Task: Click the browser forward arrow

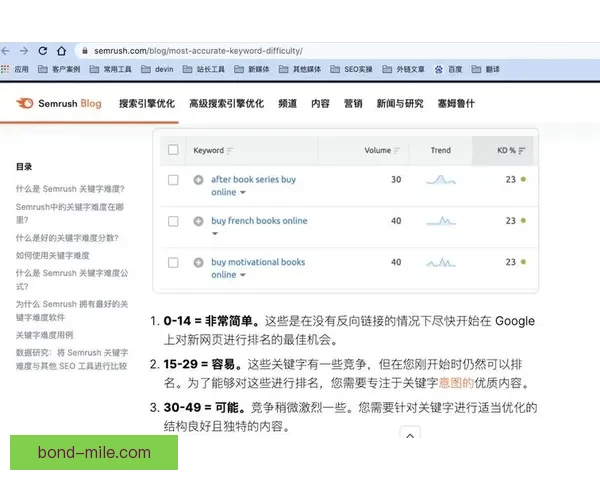Action: 24,51
